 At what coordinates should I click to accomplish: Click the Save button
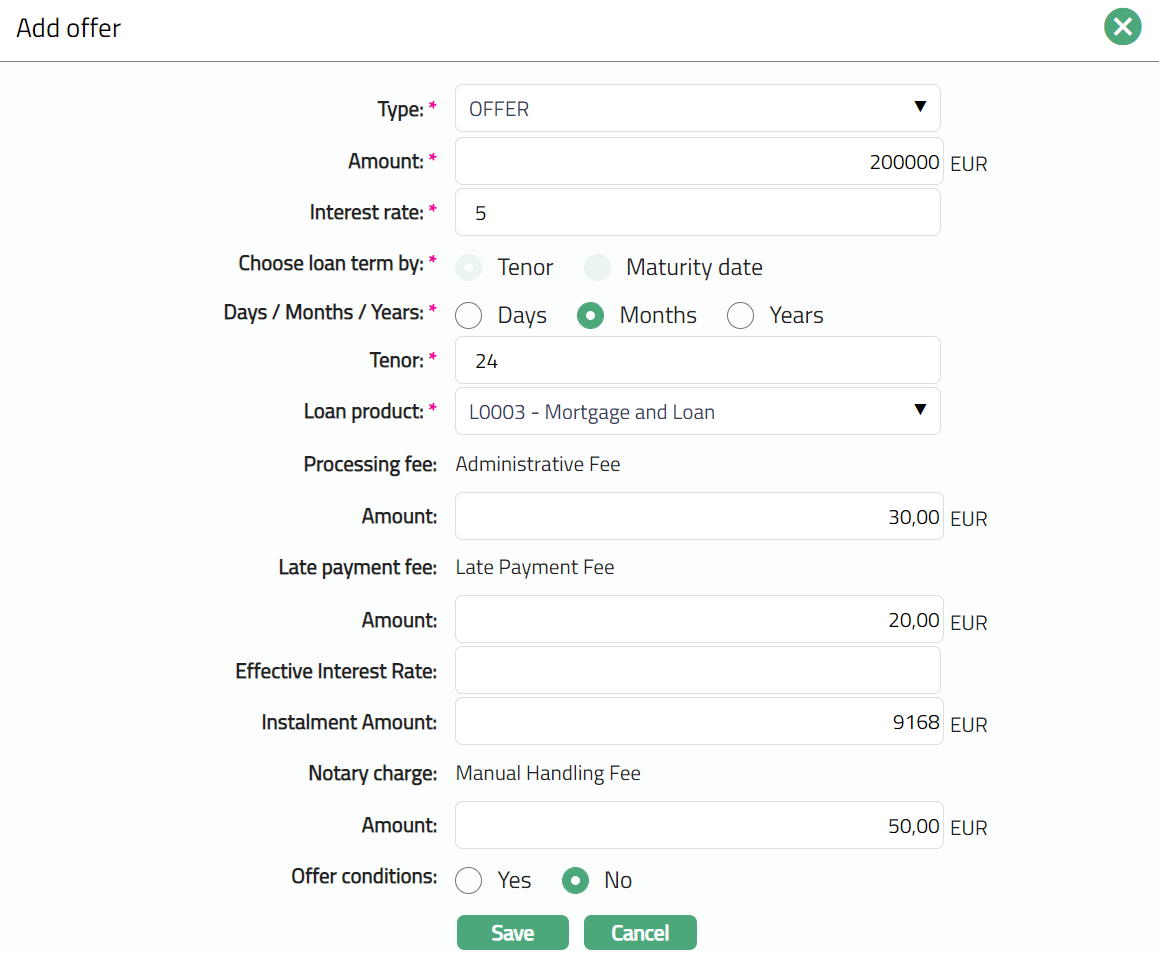(x=512, y=932)
